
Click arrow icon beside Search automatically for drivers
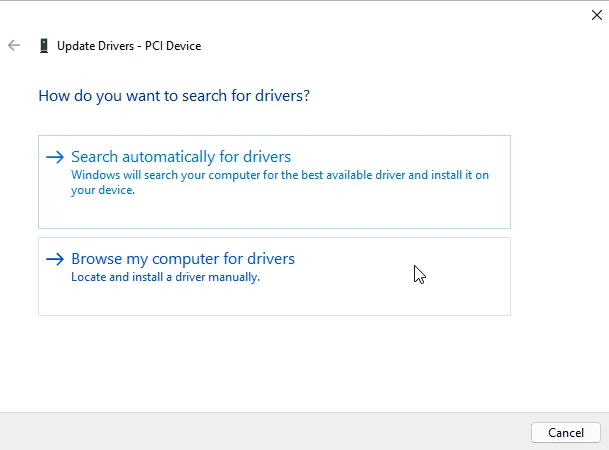55,157
